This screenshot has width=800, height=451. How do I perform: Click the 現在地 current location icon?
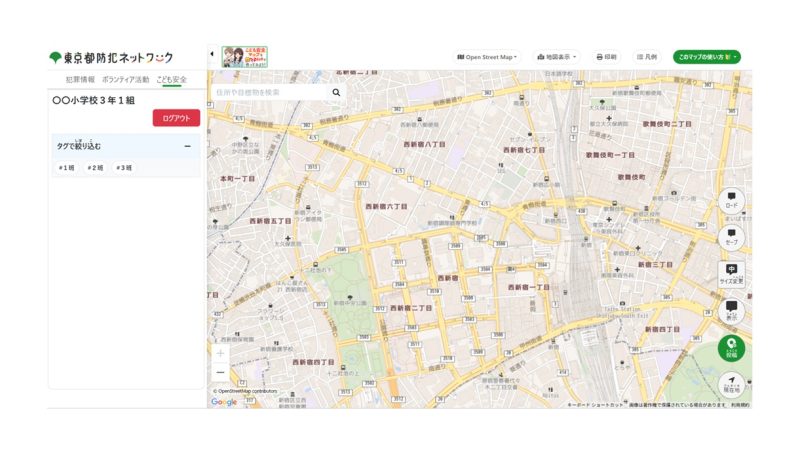731,384
